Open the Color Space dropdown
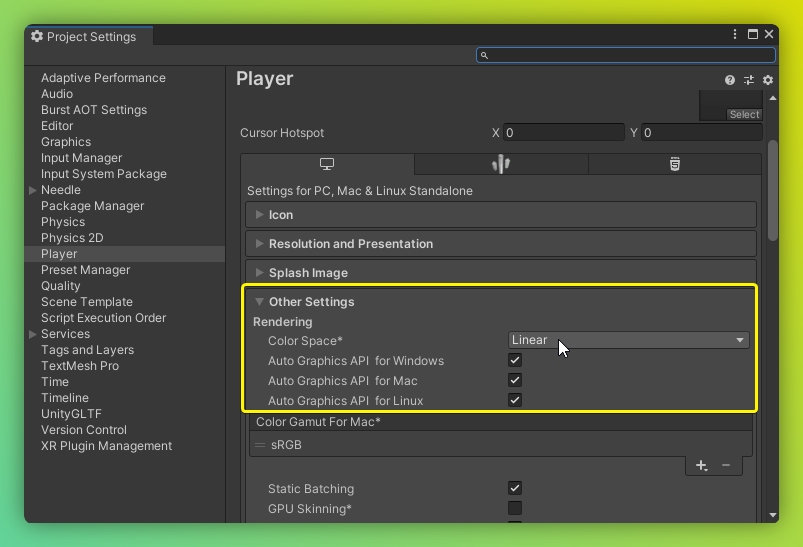Viewport: 803px width, 547px height. 628,340
